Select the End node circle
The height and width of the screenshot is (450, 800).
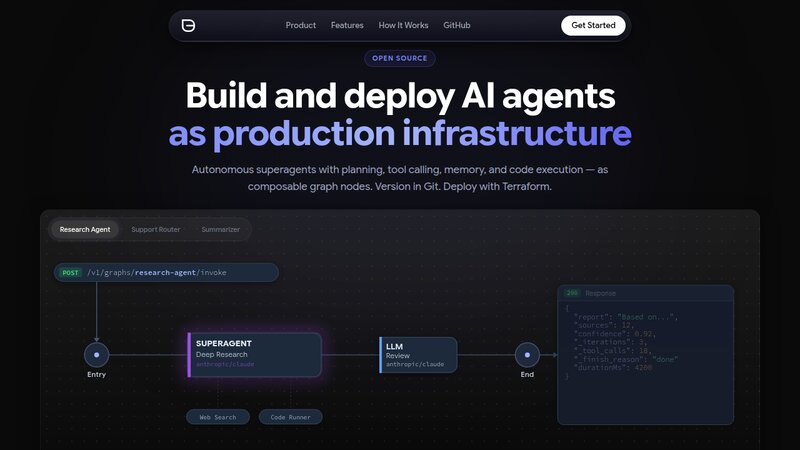527,355
